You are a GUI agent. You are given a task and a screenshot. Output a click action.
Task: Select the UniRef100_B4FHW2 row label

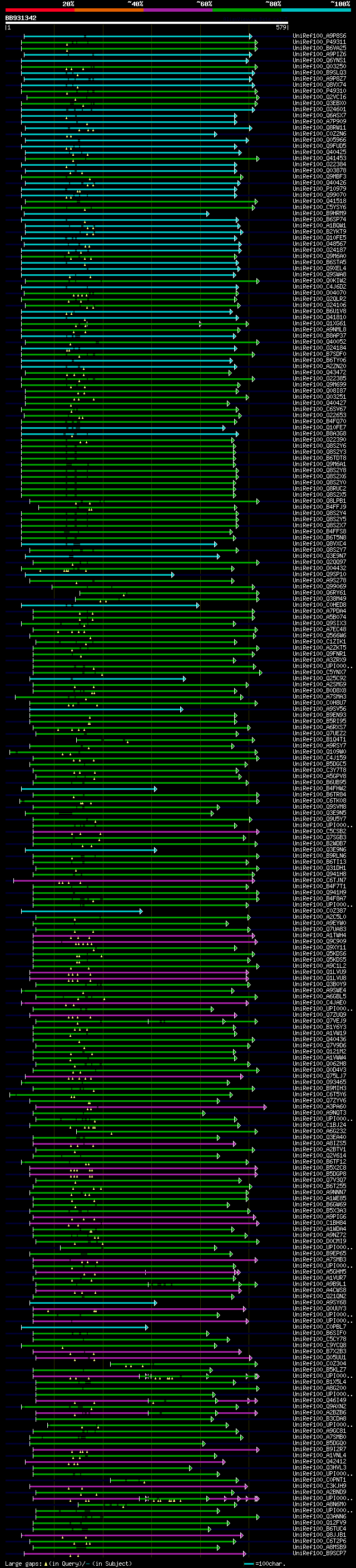pyautogui.click(x=319, y=788)
